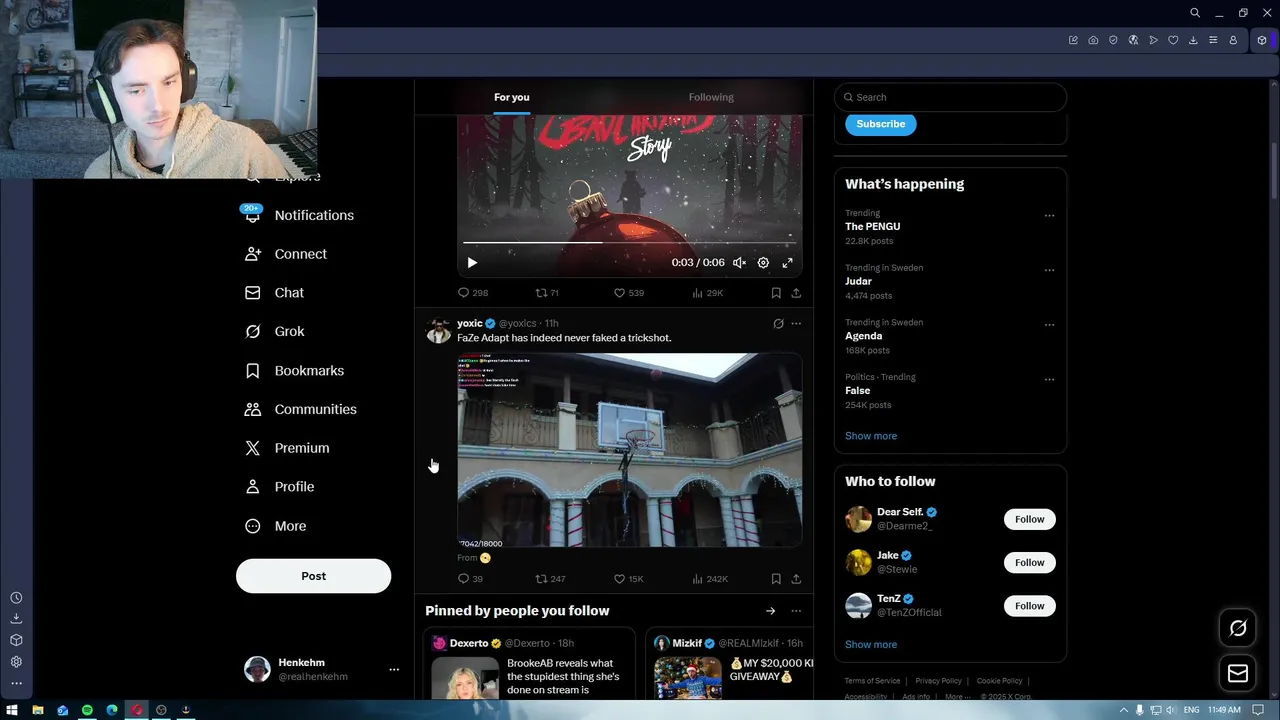Enter fullscreen on the video player
The image size is (1280, 720).
787,263
